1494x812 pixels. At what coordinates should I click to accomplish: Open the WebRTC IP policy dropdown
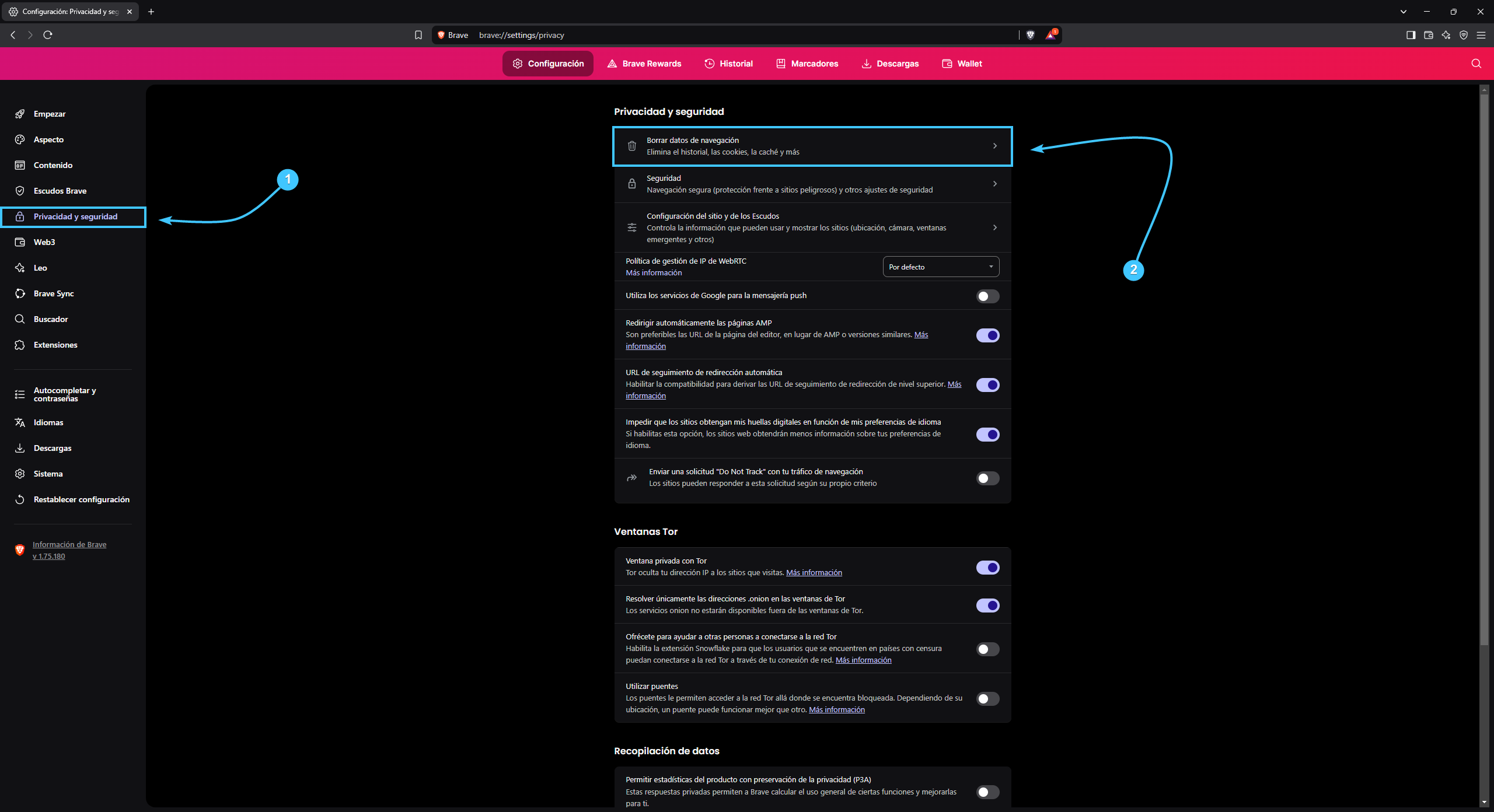click(x=941, y=267)
